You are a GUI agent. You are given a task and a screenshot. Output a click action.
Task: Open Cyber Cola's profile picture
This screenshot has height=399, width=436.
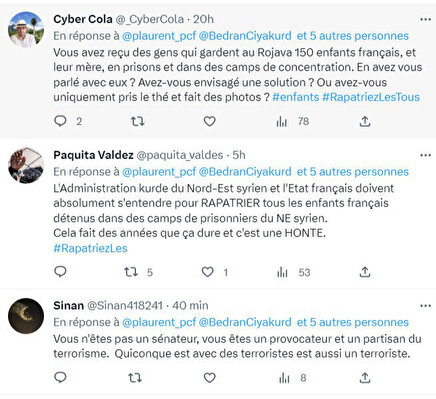(x=26, y=30)
